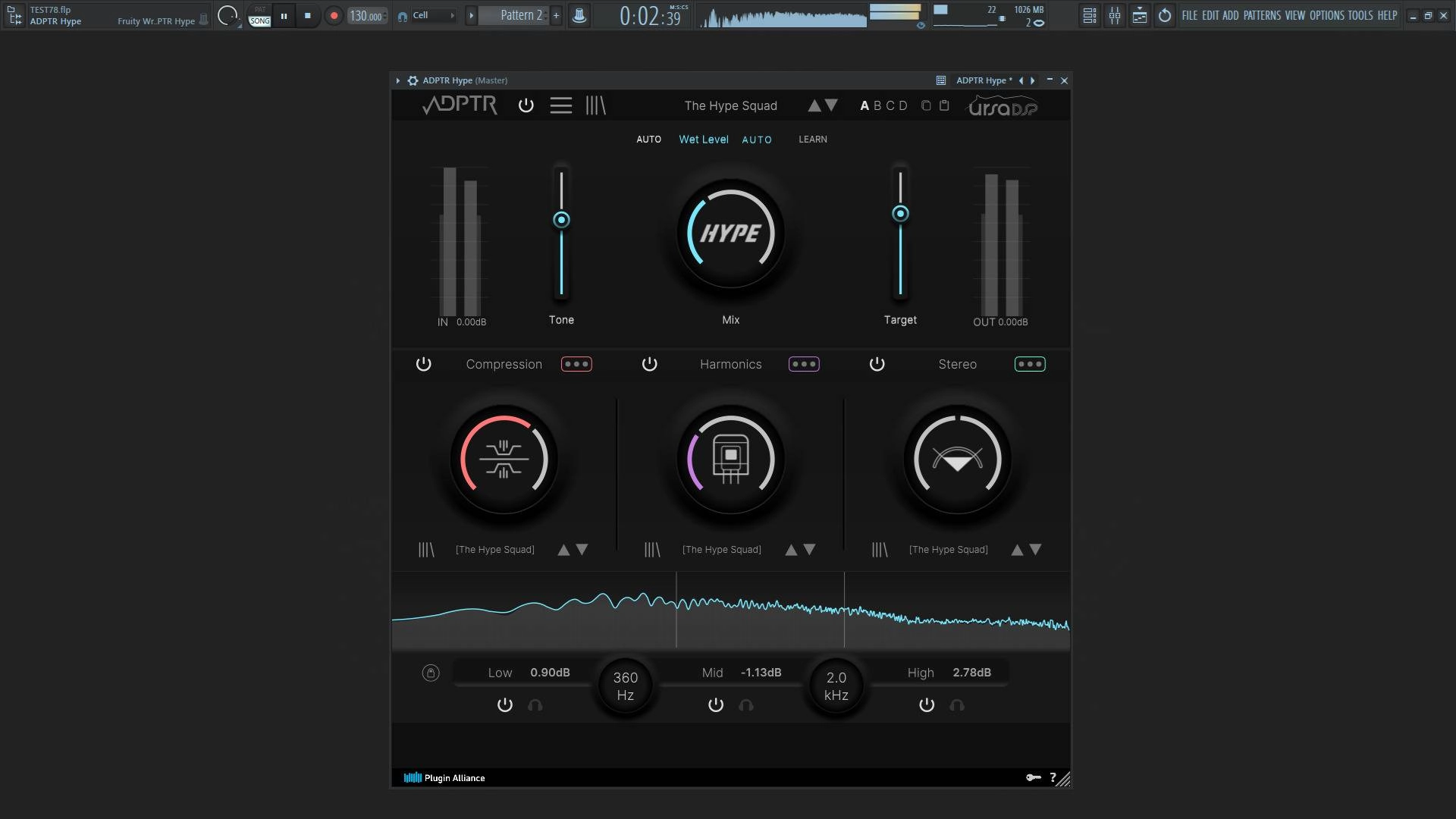Open the FL Studio PATTERNS menu
Viewport: 1456px width, 819px height.
[x=1262, y=15]
